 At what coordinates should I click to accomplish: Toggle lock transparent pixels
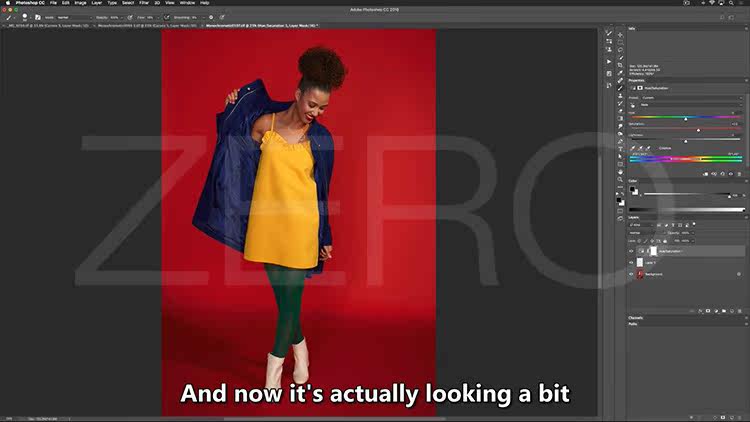(639, 241)
